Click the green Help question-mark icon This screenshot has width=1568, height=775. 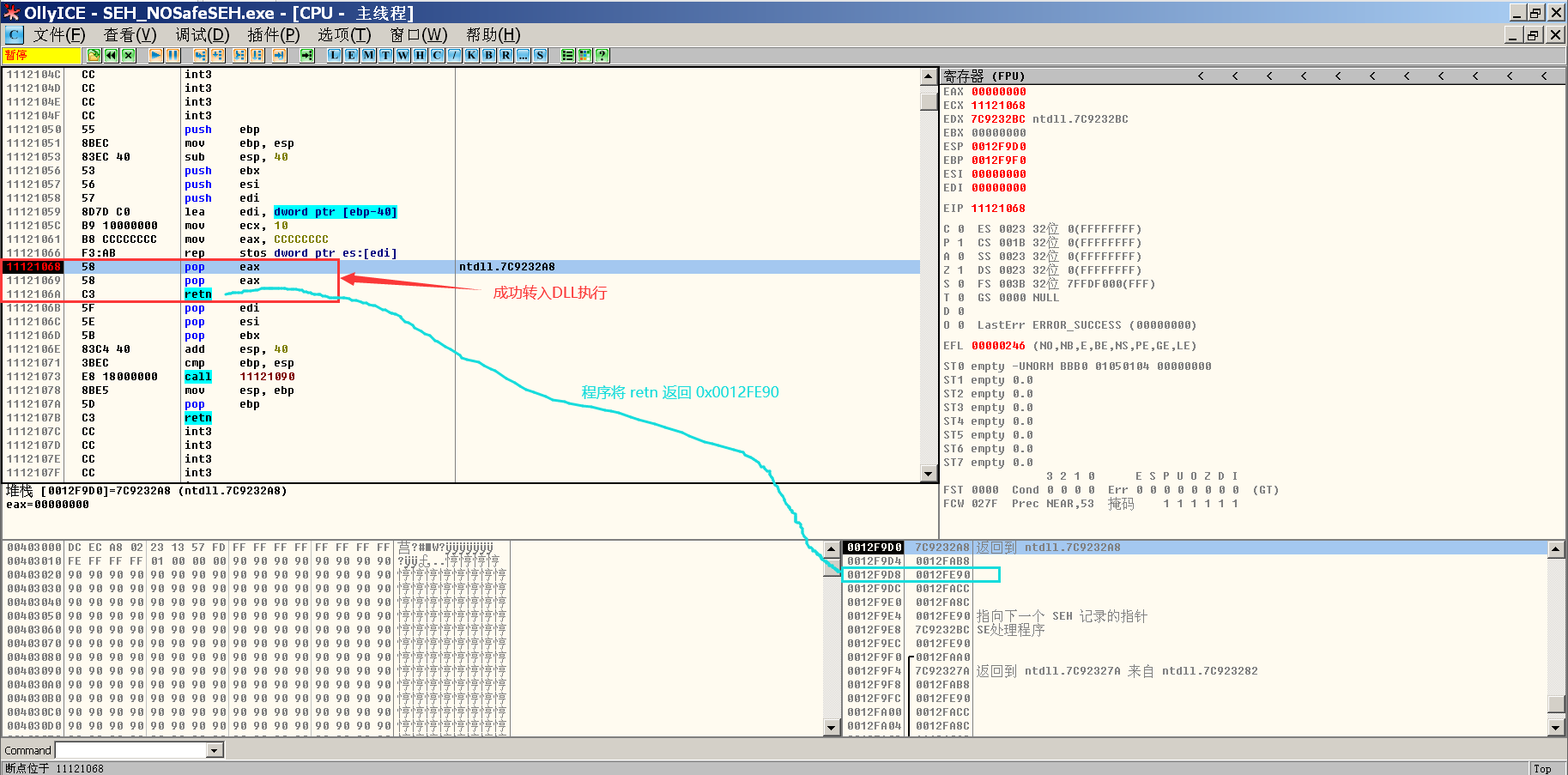[x=602, y=55]
